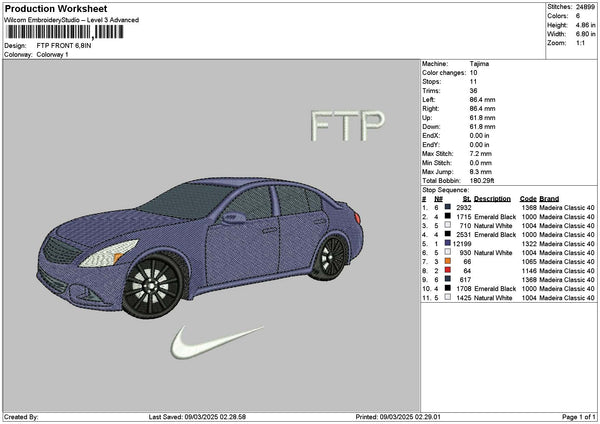Click the black swatch in stop sequence row 10
The image size is (600, 424).
point(447,289)
